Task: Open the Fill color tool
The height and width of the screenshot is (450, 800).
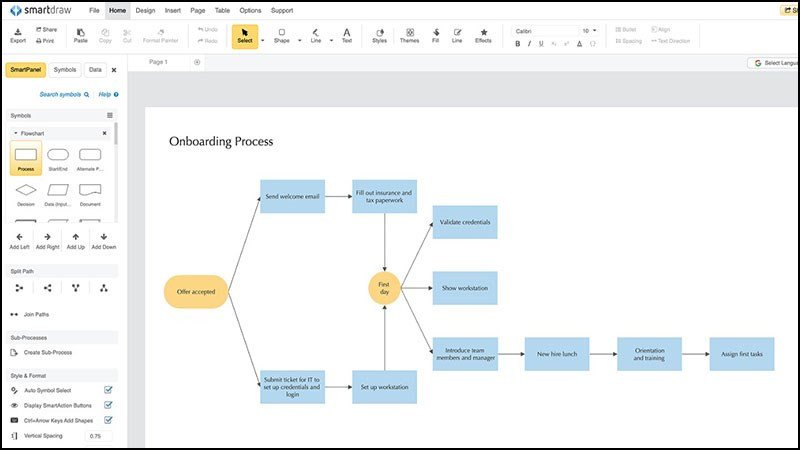Action: (436, 35)
